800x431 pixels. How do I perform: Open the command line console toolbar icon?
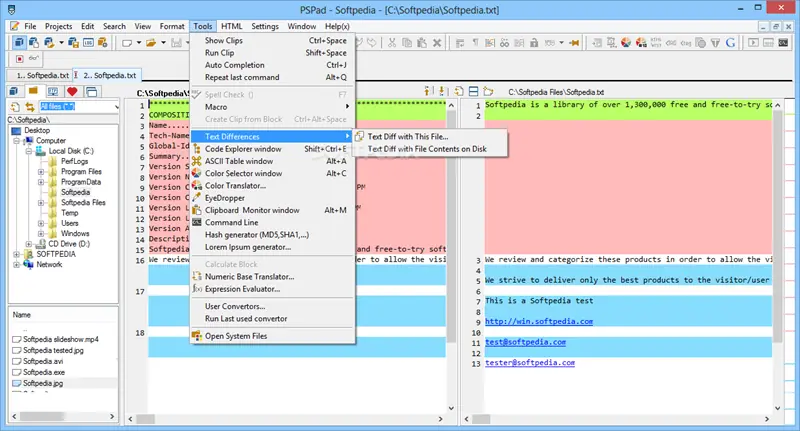click(783, 43)
